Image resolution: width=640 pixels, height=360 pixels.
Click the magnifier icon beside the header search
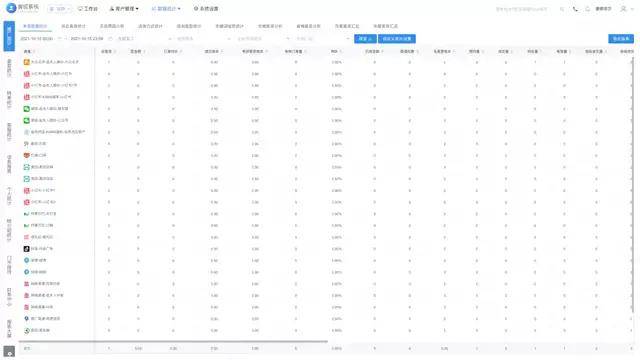(562, 9)
